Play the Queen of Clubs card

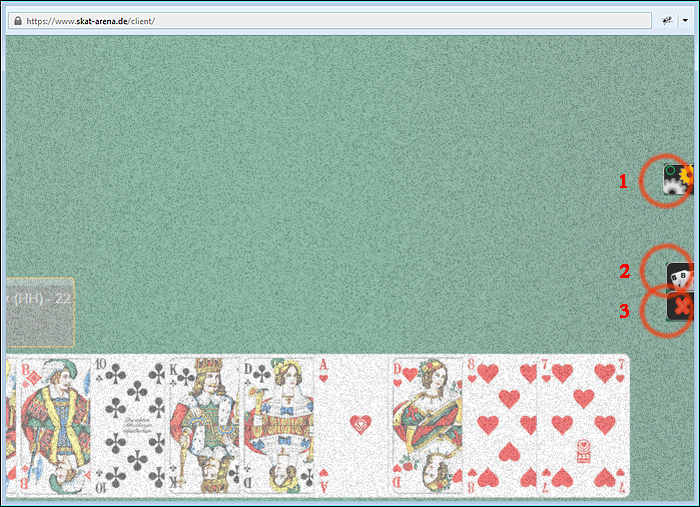click(x=279, y=426)
